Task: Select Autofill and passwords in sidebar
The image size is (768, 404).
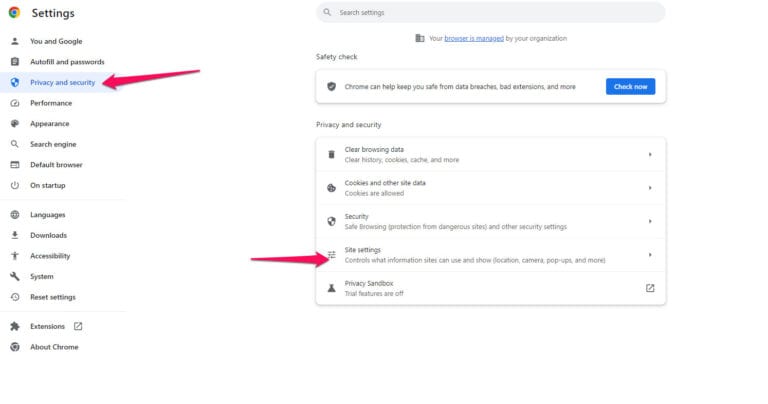Action: 67,62
